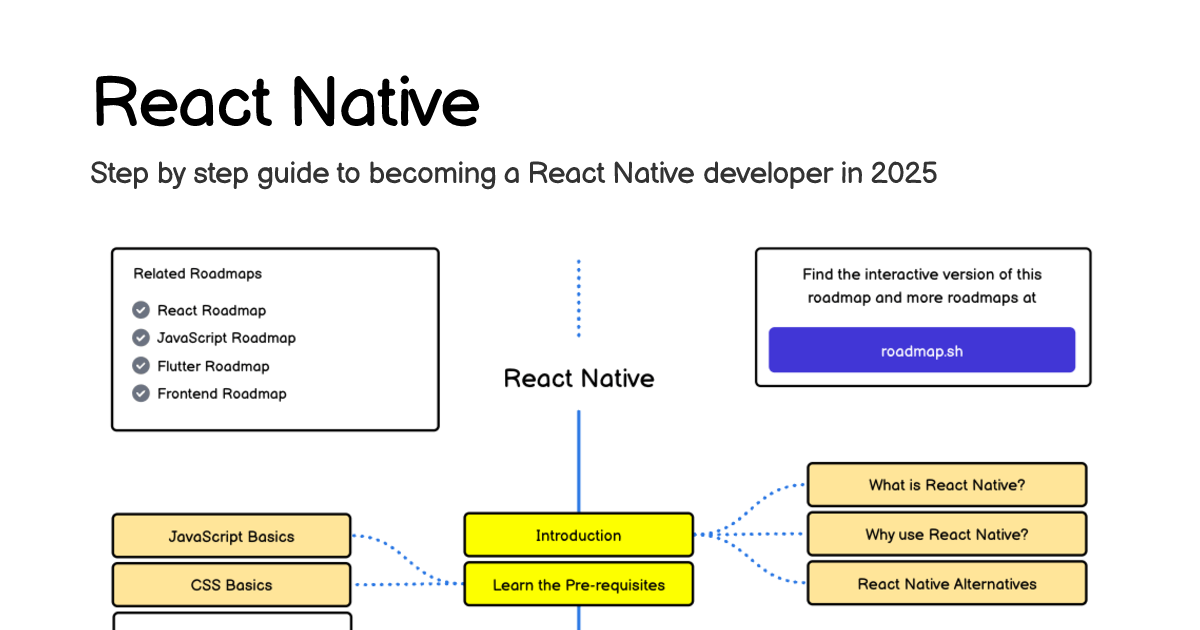
Task: Click the checkmark icon beside Frontend Roadmap
Action: 141,394
